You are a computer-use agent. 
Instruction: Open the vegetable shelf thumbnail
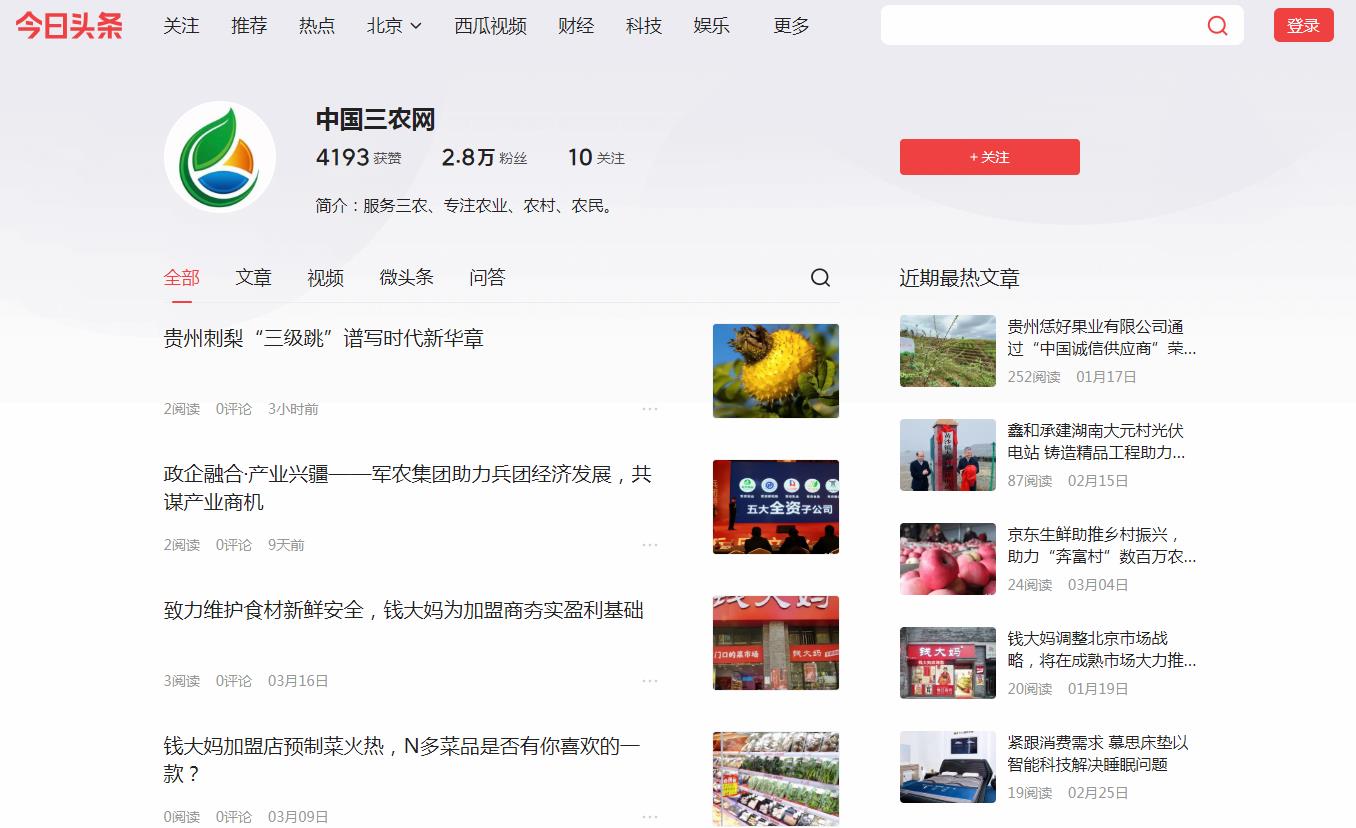pos(776,779)
